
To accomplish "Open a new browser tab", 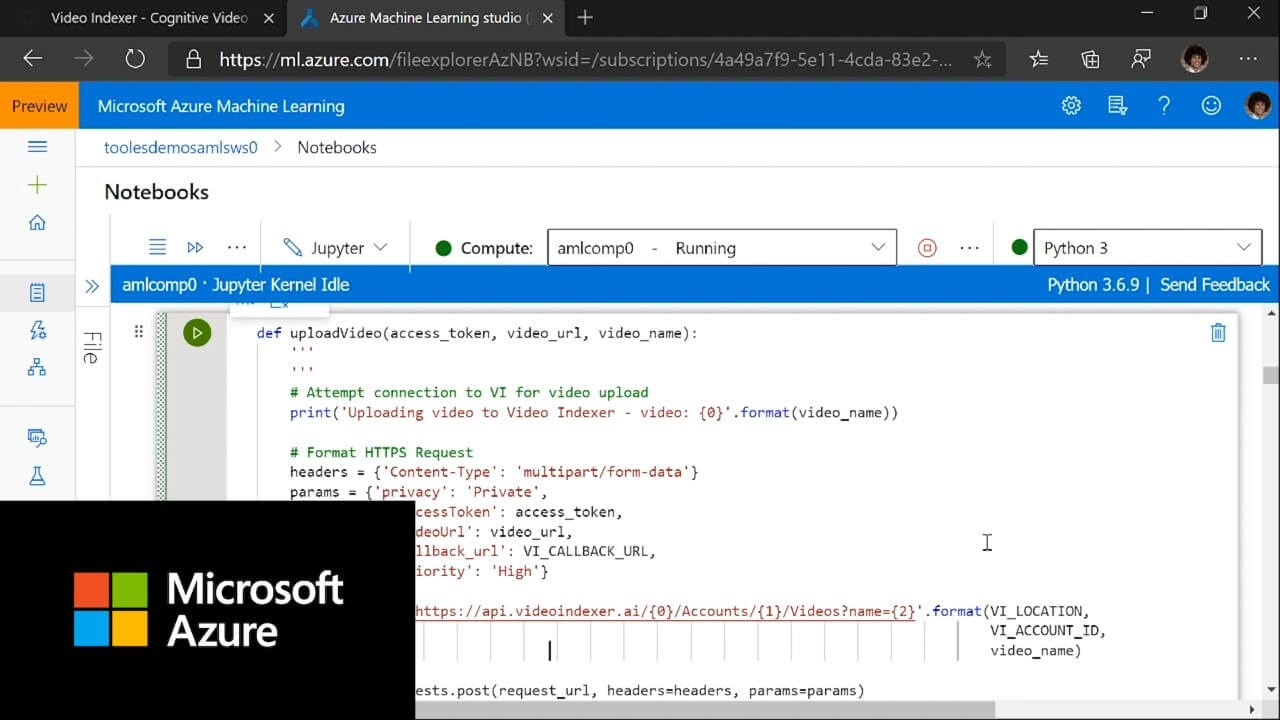I will coord(585,18).
